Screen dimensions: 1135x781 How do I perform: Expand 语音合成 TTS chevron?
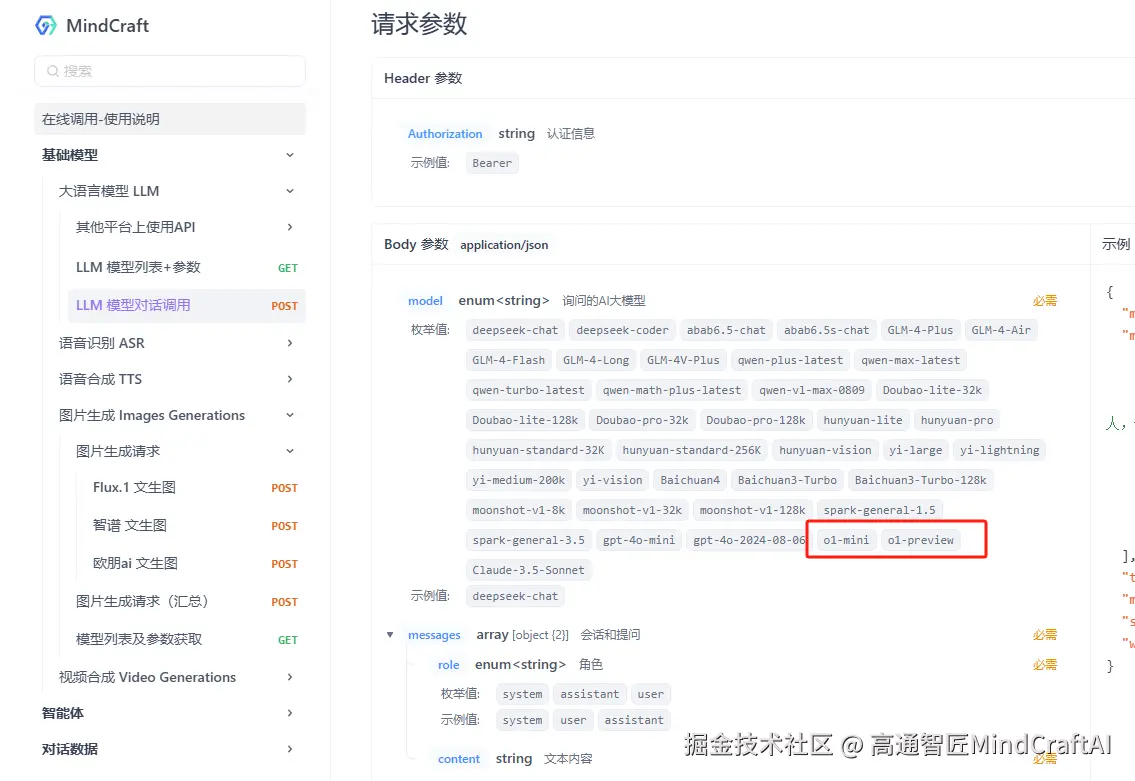coord(290,379)
